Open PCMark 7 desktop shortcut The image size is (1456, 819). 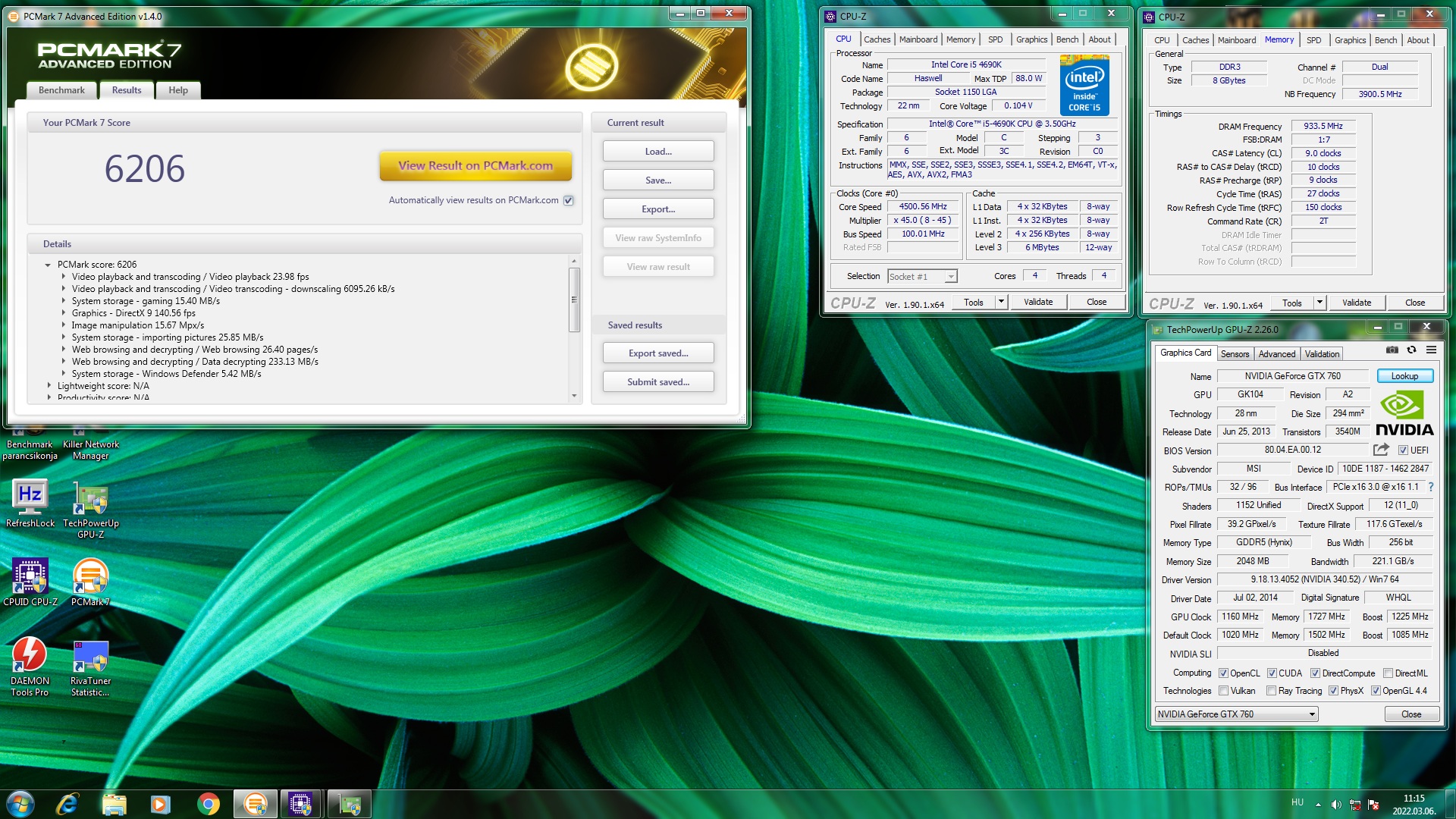[x=91, y=582]
